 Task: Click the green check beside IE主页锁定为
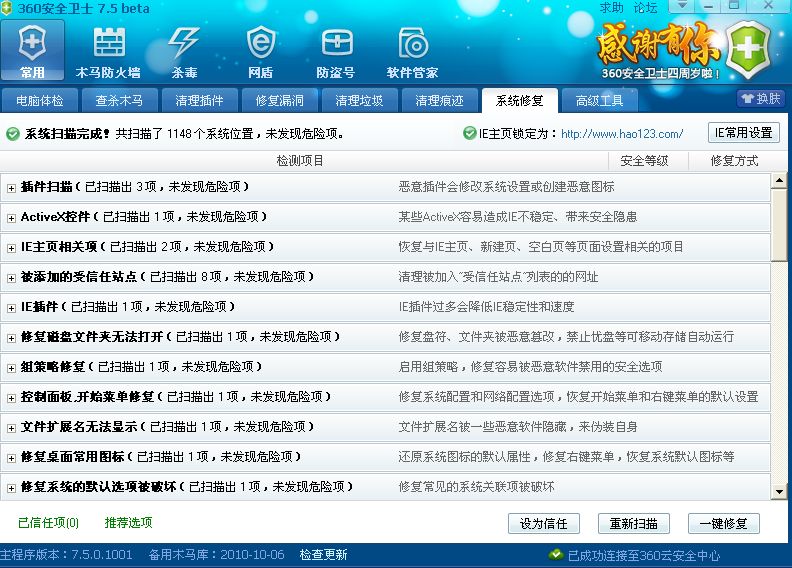[470, 133]
